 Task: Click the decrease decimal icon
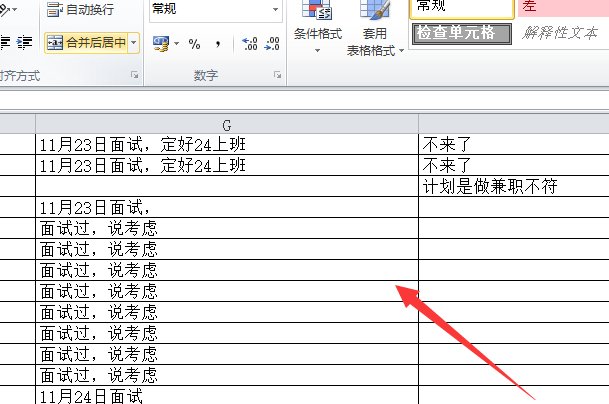272,44
